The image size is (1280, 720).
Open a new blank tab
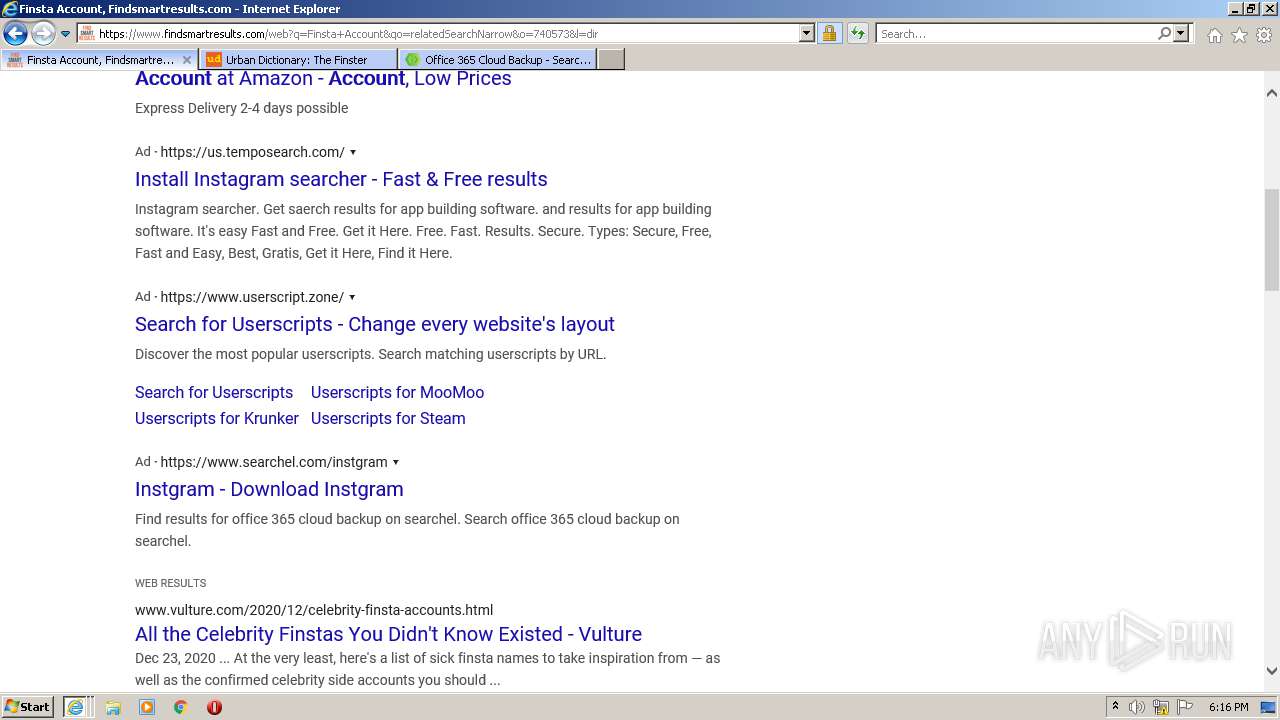point(611,60)
